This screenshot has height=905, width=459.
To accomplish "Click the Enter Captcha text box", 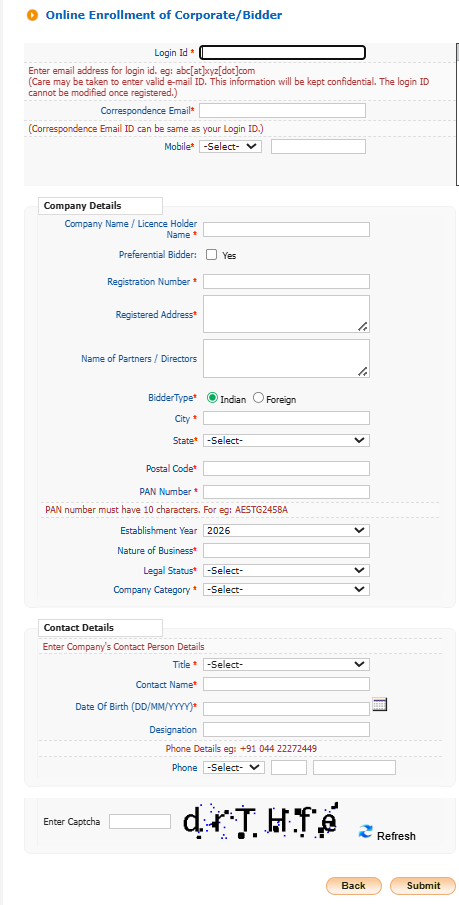I will [x=140, y=821].
